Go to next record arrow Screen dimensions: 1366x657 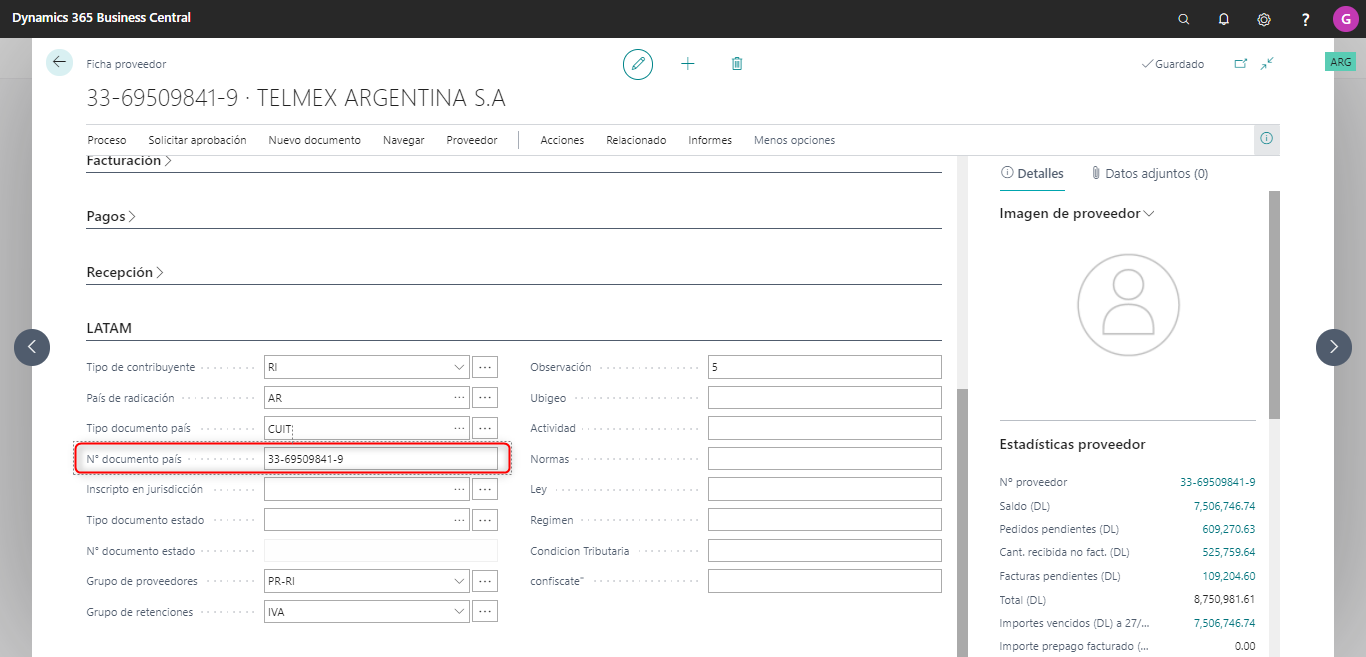pyautogui.click(x=1334, y=347)
